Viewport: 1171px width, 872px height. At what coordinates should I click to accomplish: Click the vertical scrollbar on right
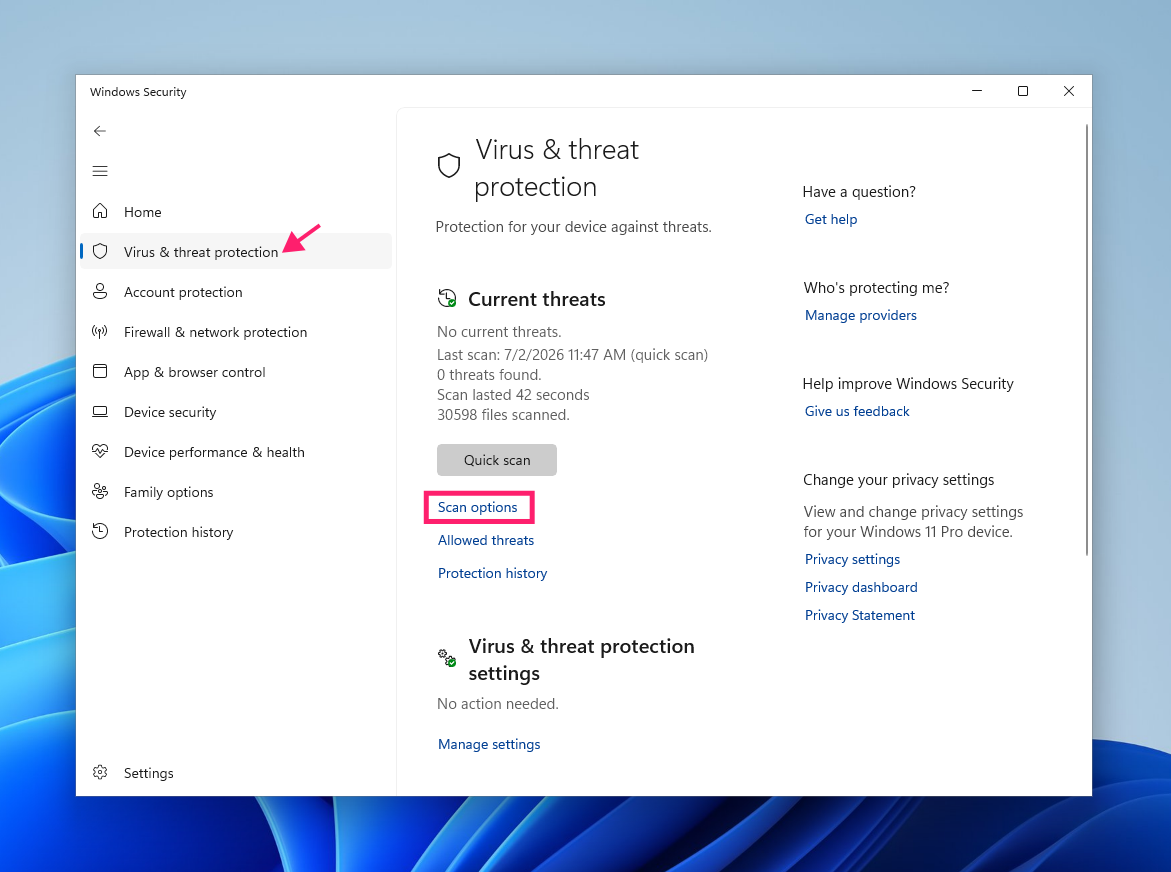[x=1087, y=340]
